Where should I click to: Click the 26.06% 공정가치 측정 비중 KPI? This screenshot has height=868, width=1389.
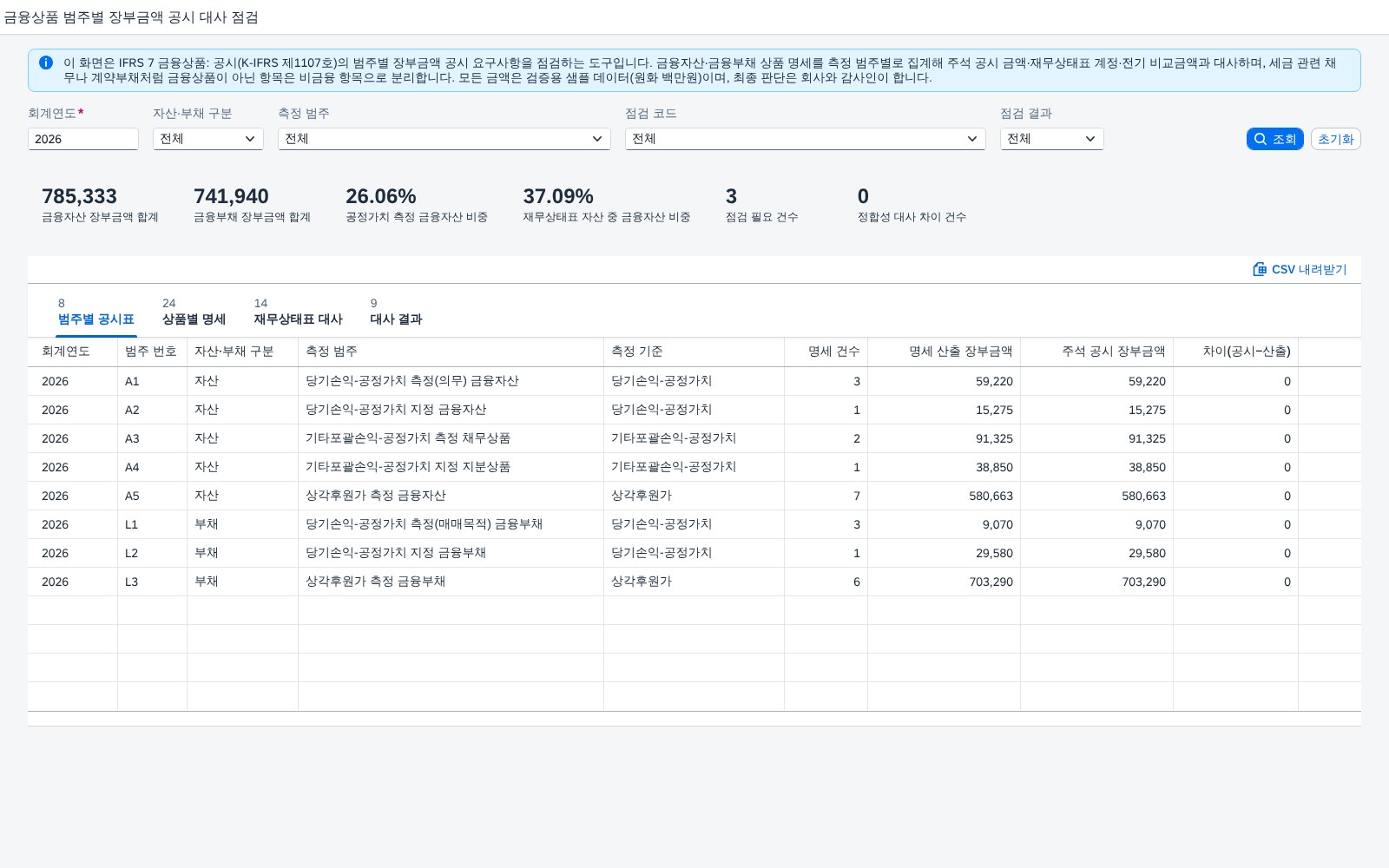coord(417,205)
